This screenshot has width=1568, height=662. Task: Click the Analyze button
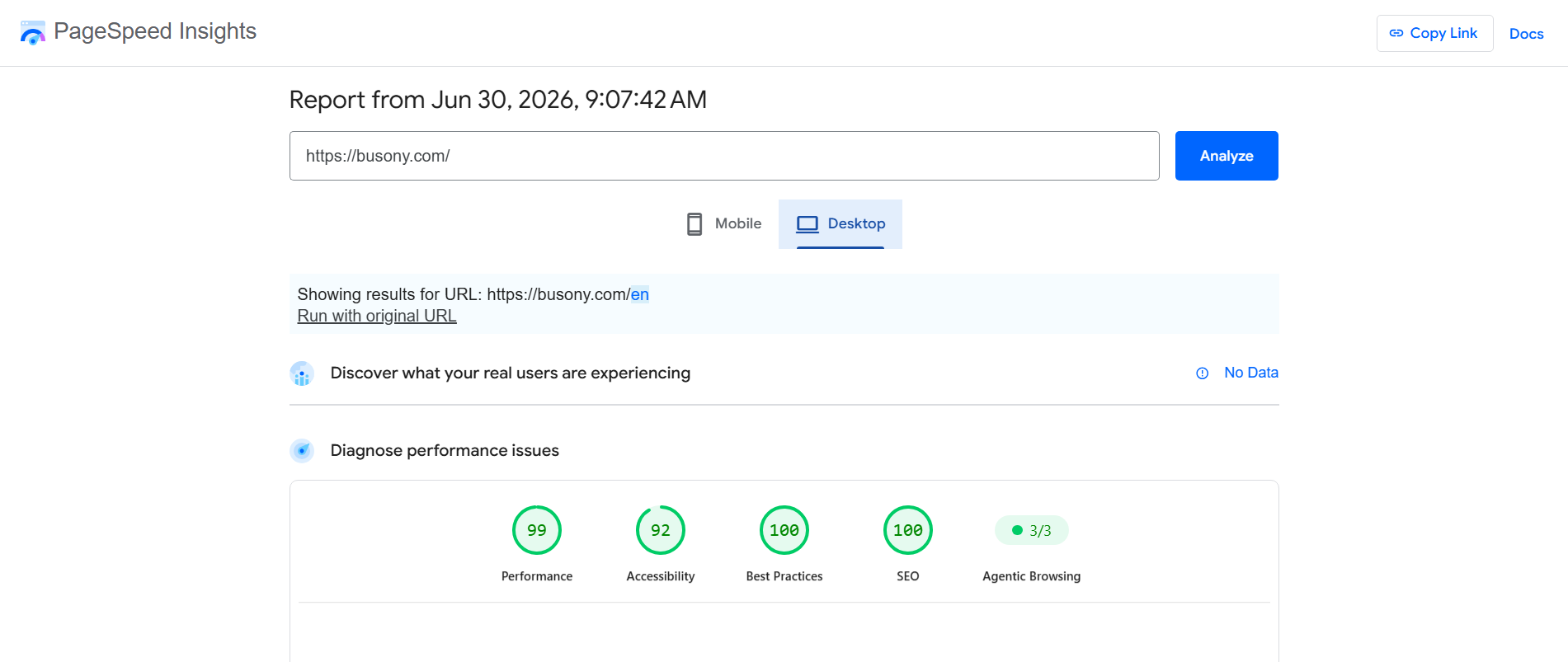1227,156
